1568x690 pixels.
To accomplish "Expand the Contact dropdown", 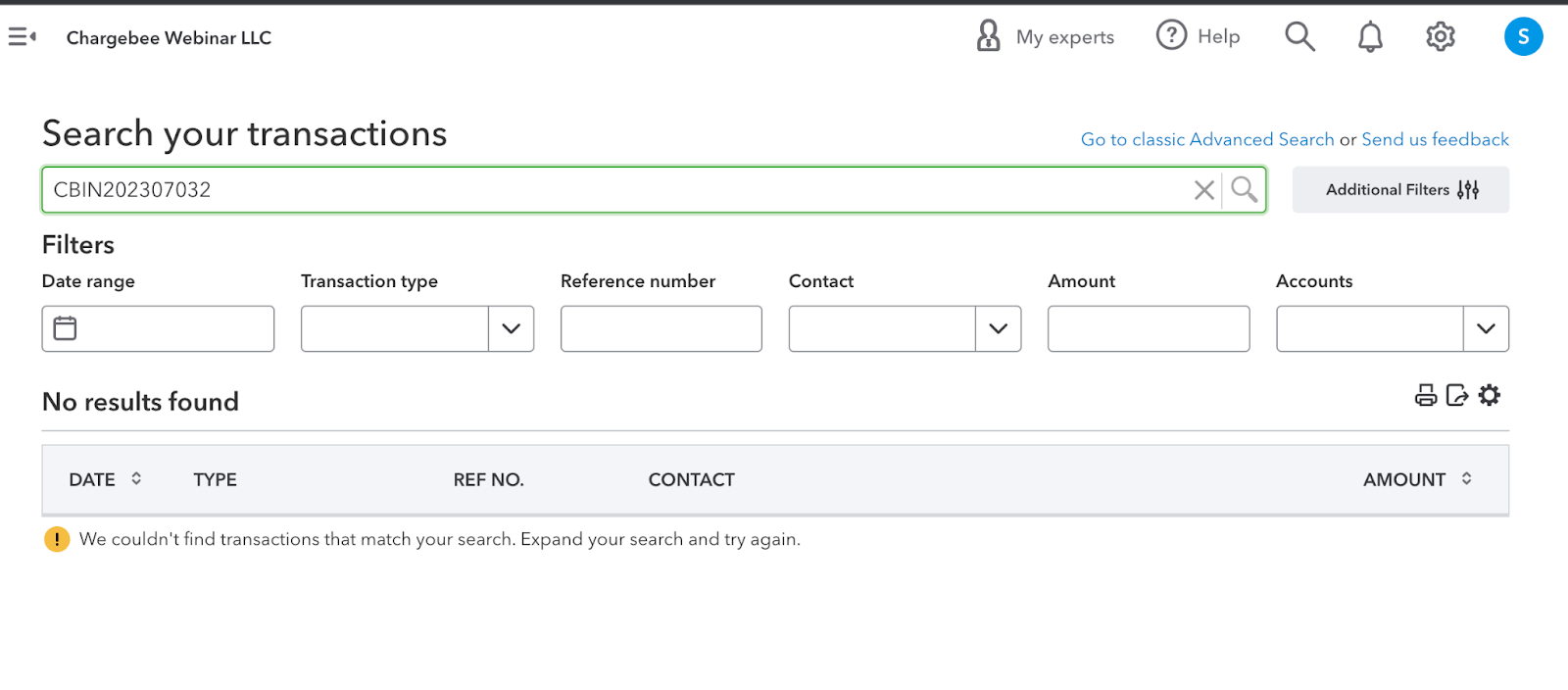I will click(x=998, y=328).
